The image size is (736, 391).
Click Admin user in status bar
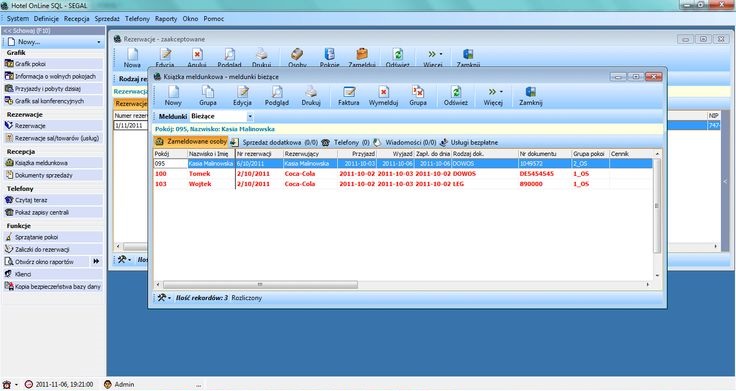pyautogui.click(x=119, y=384)
